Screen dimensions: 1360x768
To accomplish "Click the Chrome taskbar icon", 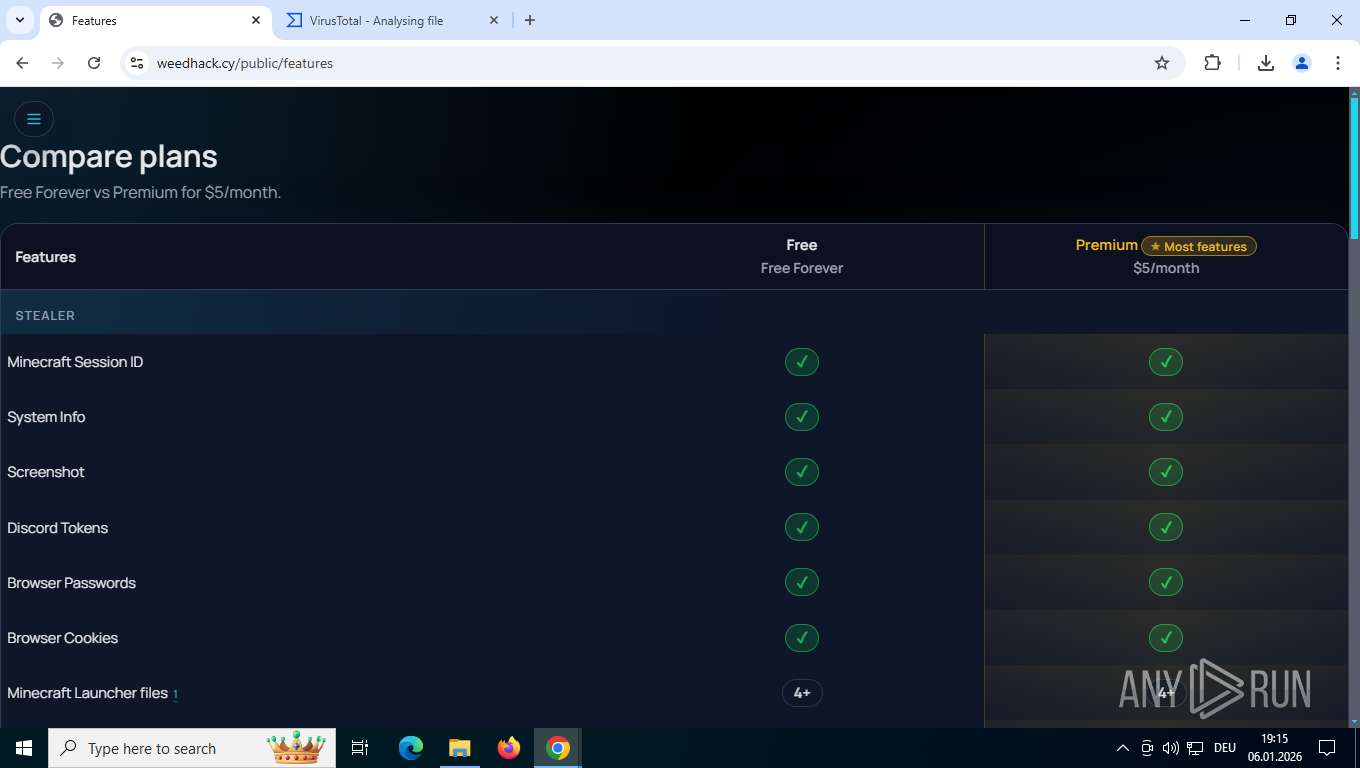I will click(558, 748).
